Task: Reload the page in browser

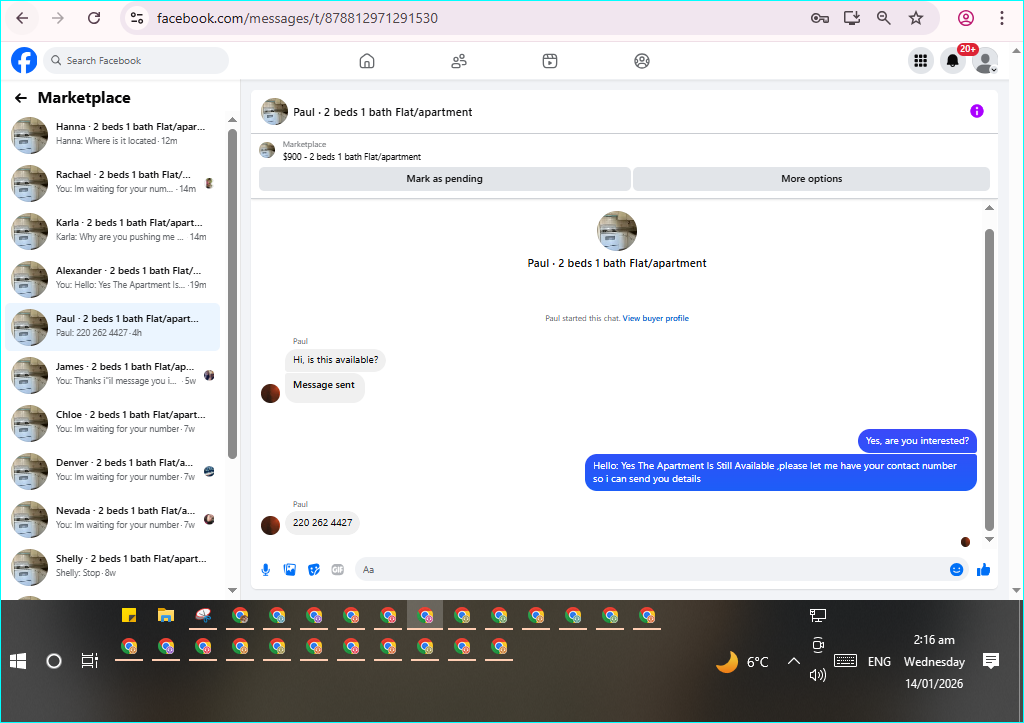Action: click(x=94, y=18)
